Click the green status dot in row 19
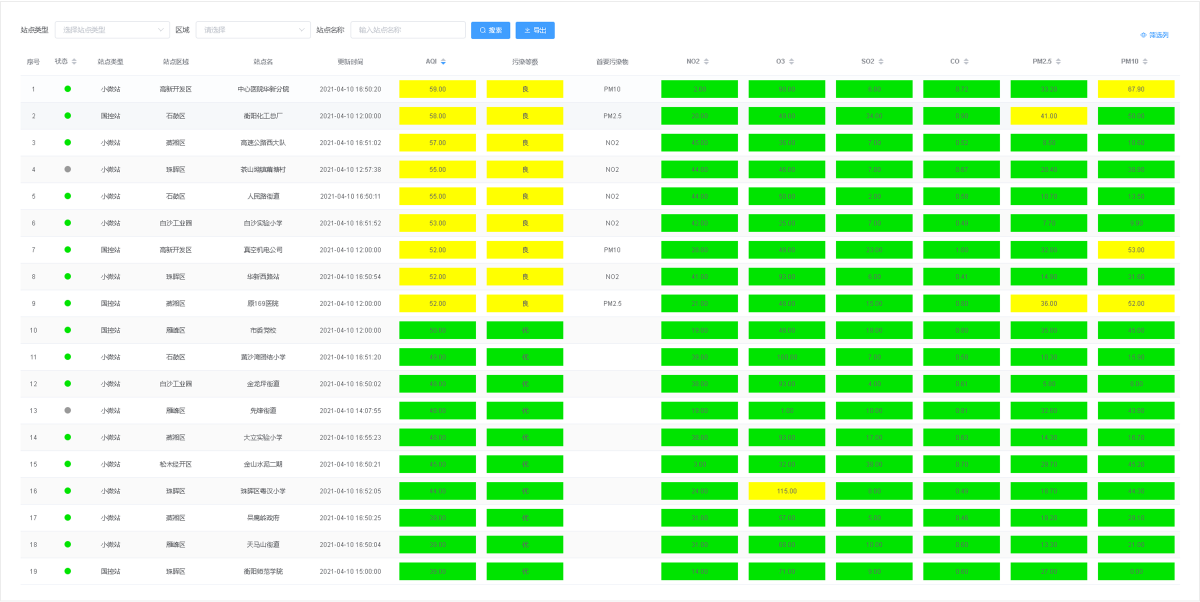Viewport: 1200px width, 602px height. (x=67, y=571)
